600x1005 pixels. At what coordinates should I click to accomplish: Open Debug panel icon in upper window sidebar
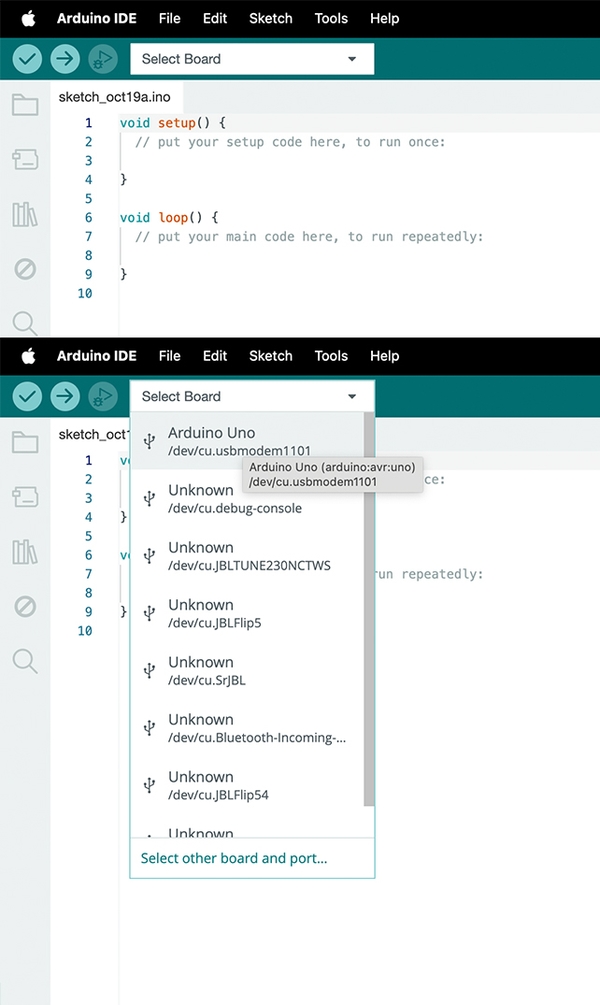25,269
